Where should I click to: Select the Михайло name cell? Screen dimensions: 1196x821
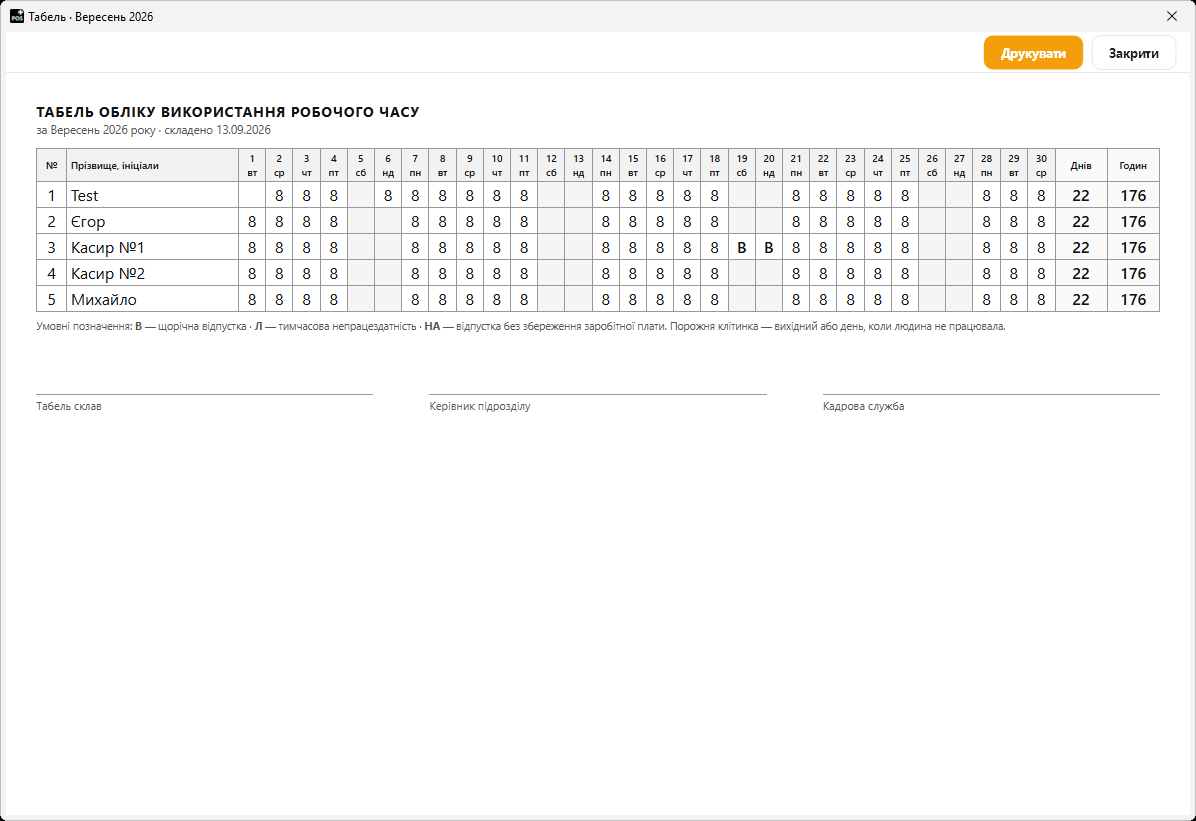tap(153, 299)
